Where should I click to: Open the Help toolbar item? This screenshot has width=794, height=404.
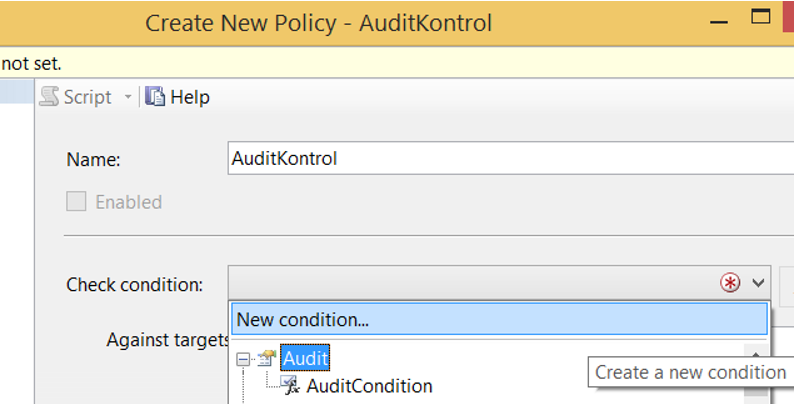178,97
